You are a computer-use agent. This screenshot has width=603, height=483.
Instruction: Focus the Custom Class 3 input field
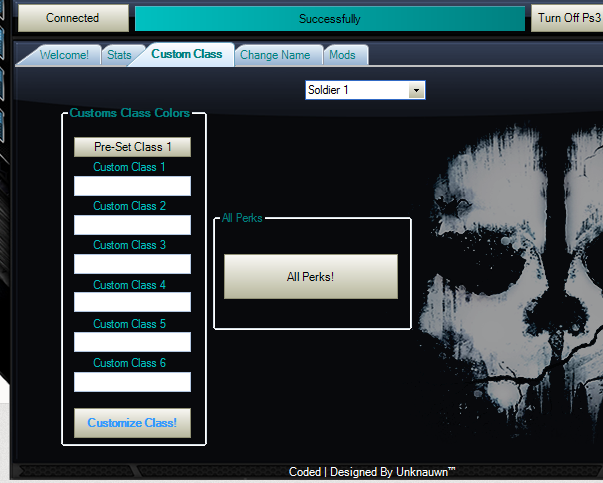click(132, 264)
